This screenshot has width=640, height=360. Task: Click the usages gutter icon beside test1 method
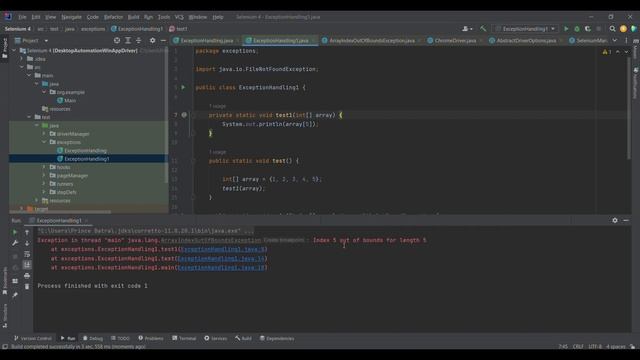184,115
